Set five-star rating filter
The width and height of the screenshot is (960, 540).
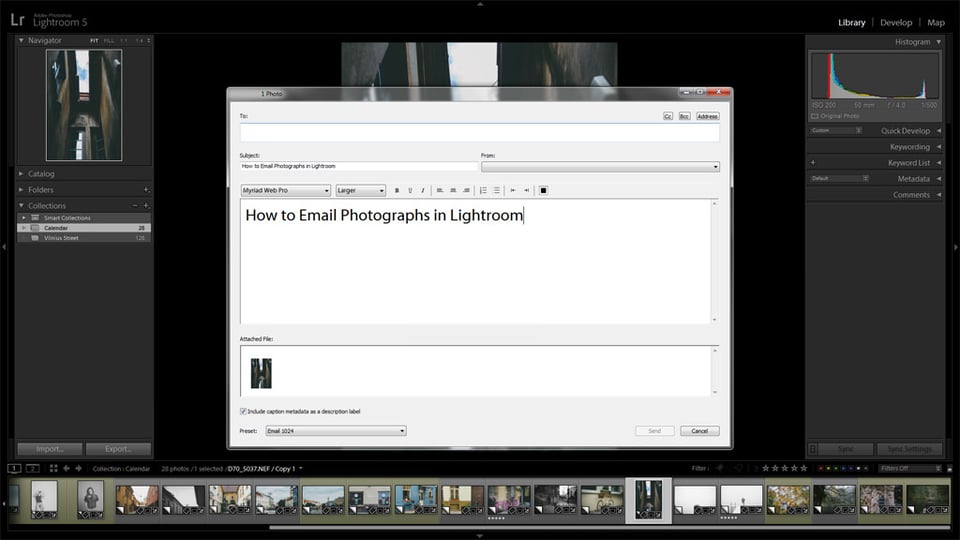click(x=804, y=468)
